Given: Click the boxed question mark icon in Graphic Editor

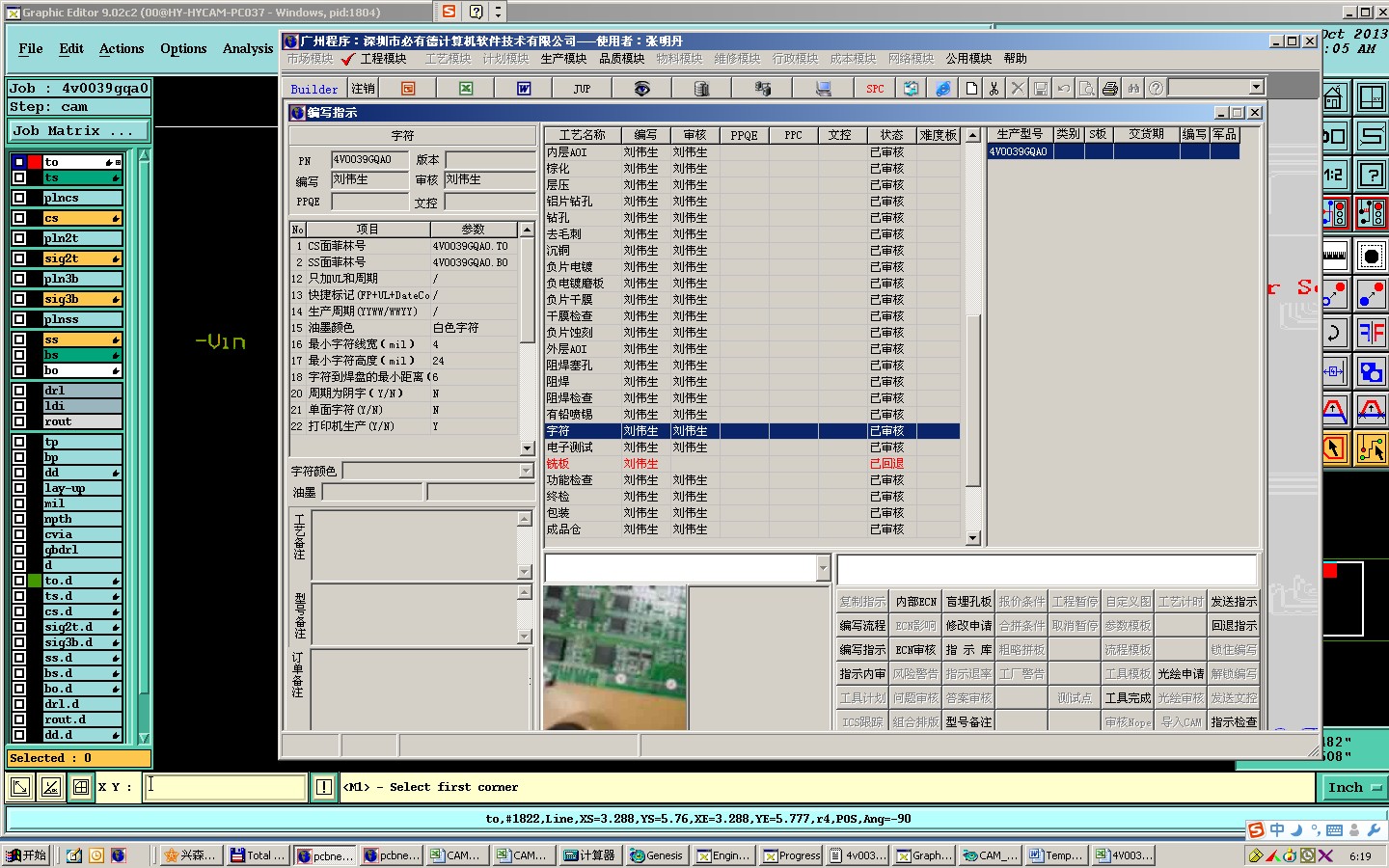Looking at the screenshot, I should tap(1371, 175).
